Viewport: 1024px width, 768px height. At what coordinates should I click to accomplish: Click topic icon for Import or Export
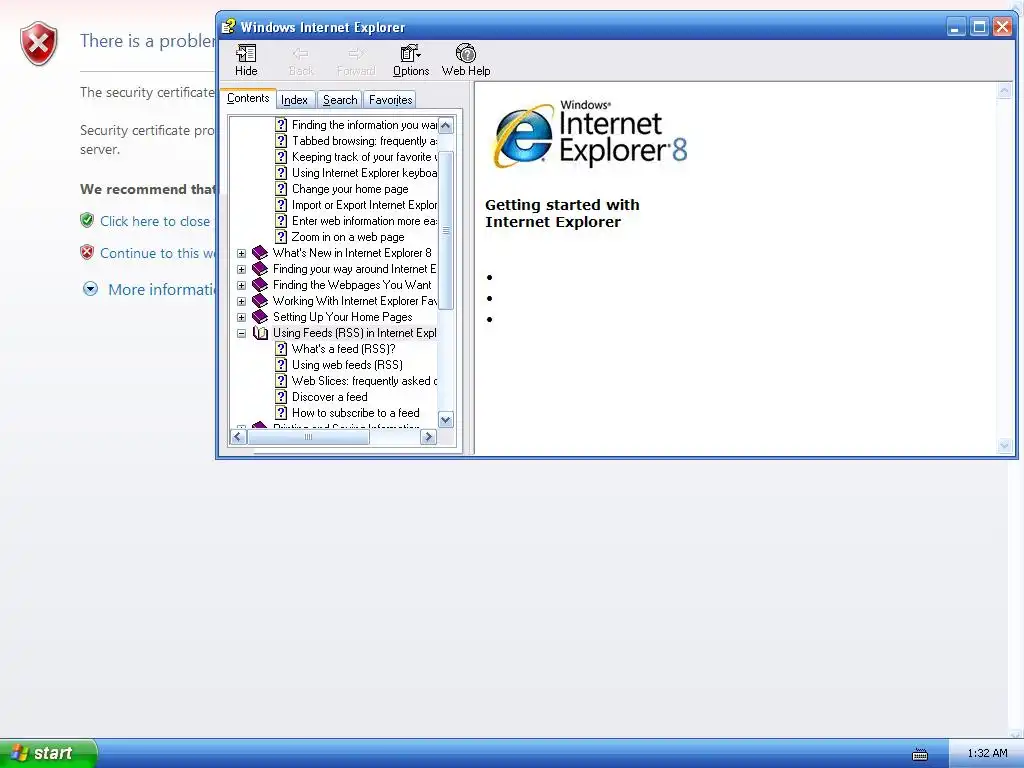click(x=281, y=205)
